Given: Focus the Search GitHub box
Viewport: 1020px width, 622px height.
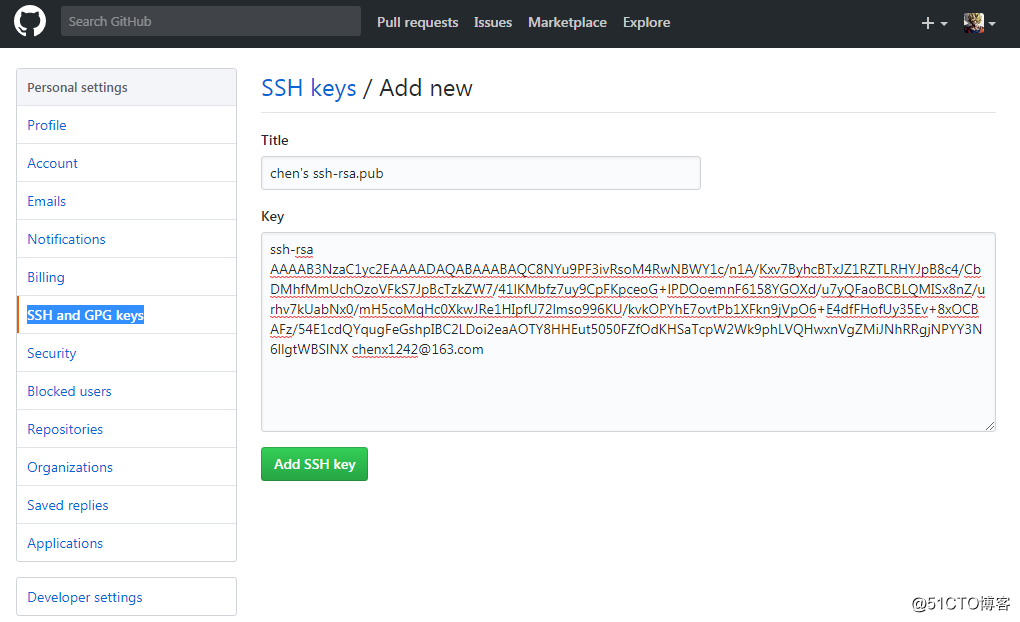Looking at the screenshot, I should tap(211, 21).
